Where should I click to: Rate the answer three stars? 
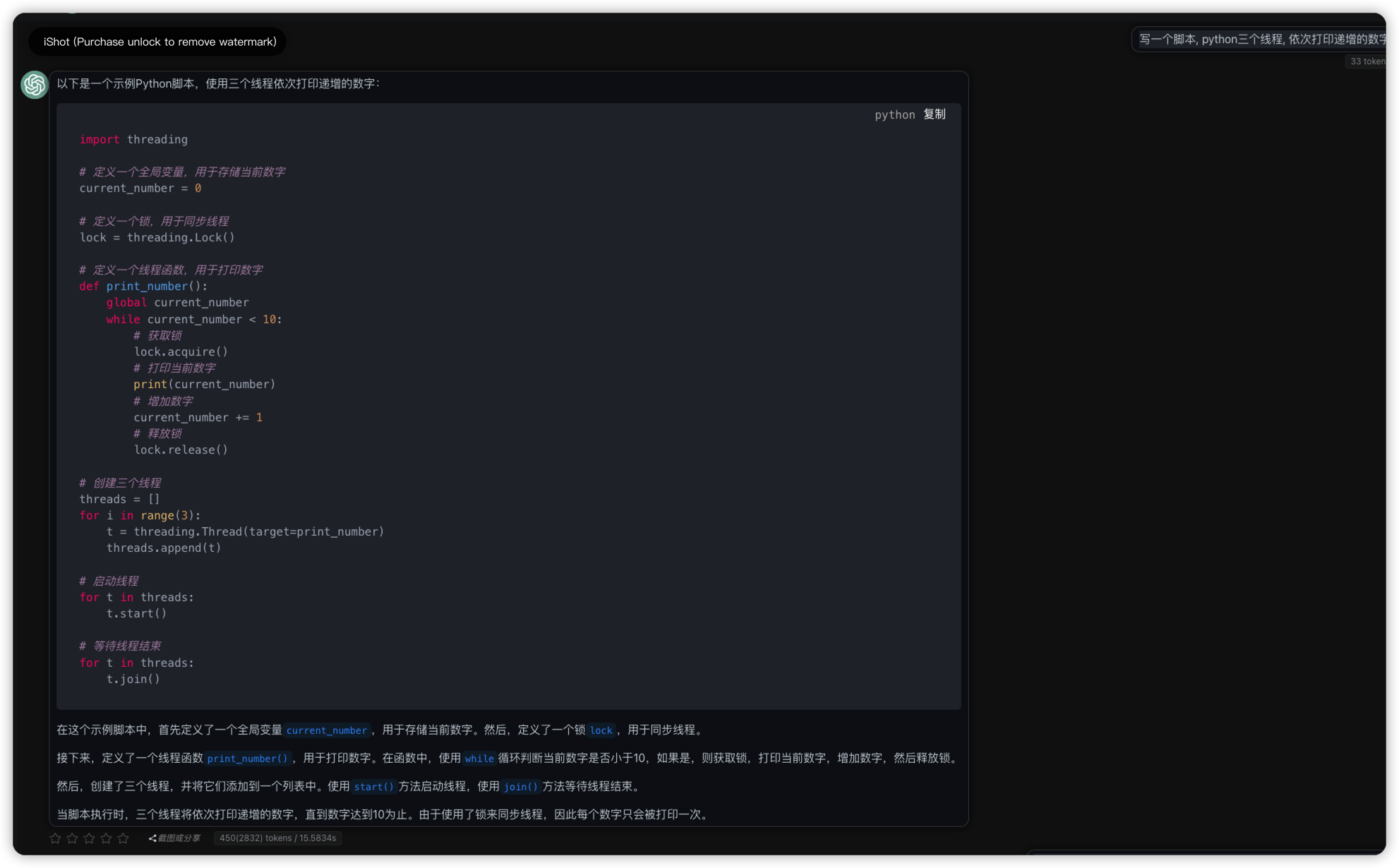point(89,838)
